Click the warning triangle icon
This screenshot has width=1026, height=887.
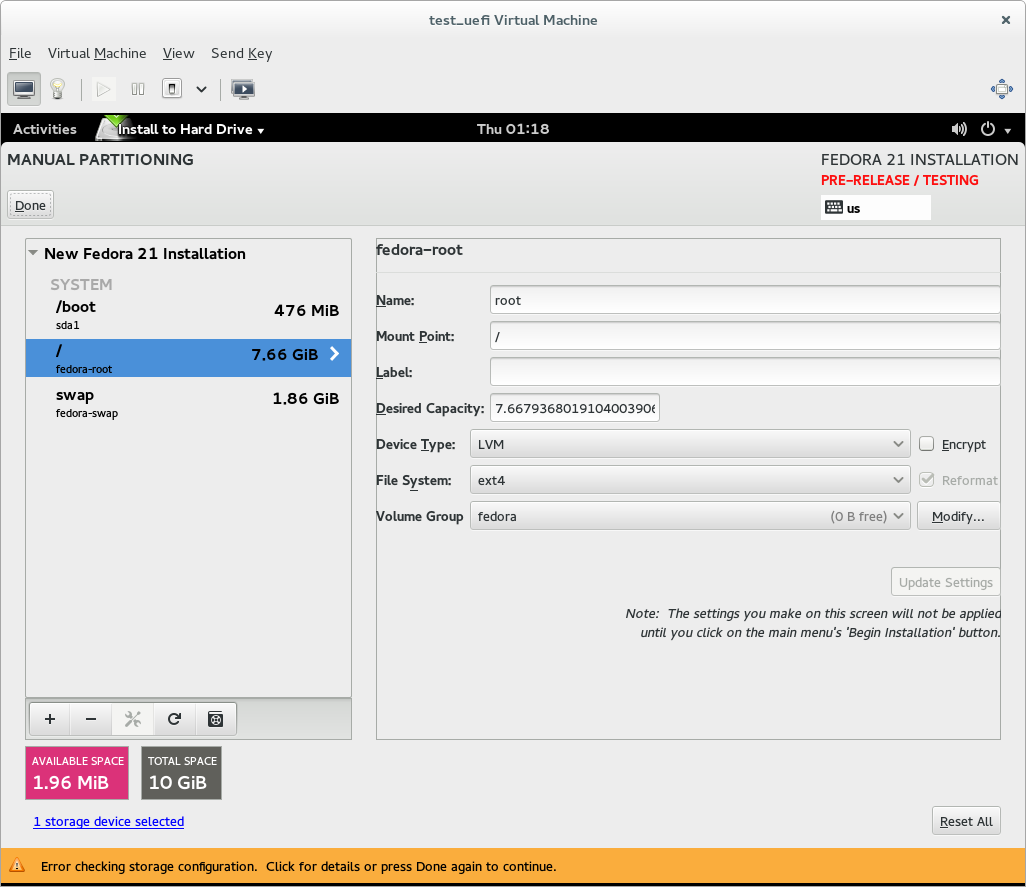(17, 866)
